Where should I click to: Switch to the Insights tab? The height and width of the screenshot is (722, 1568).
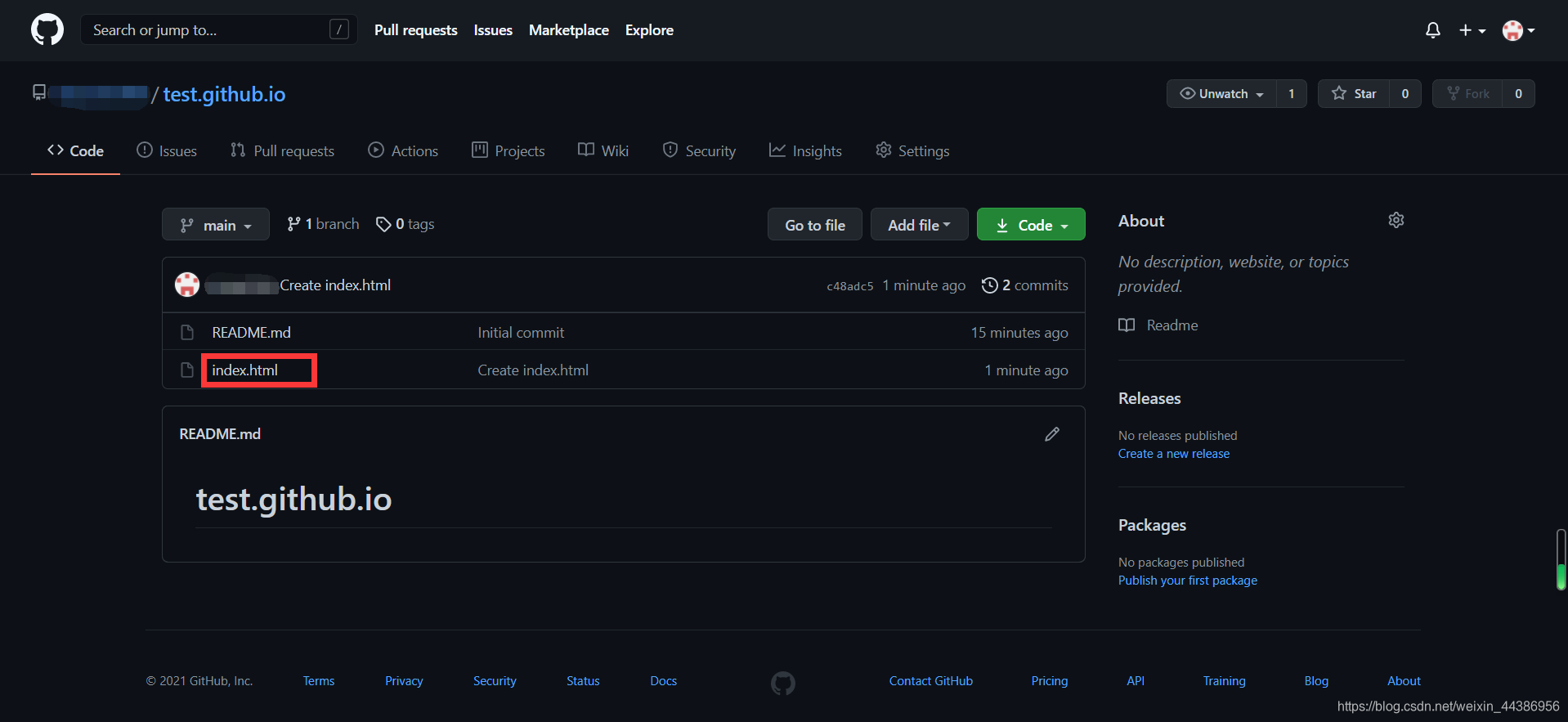pyautogui.click(x=805, y=150)
